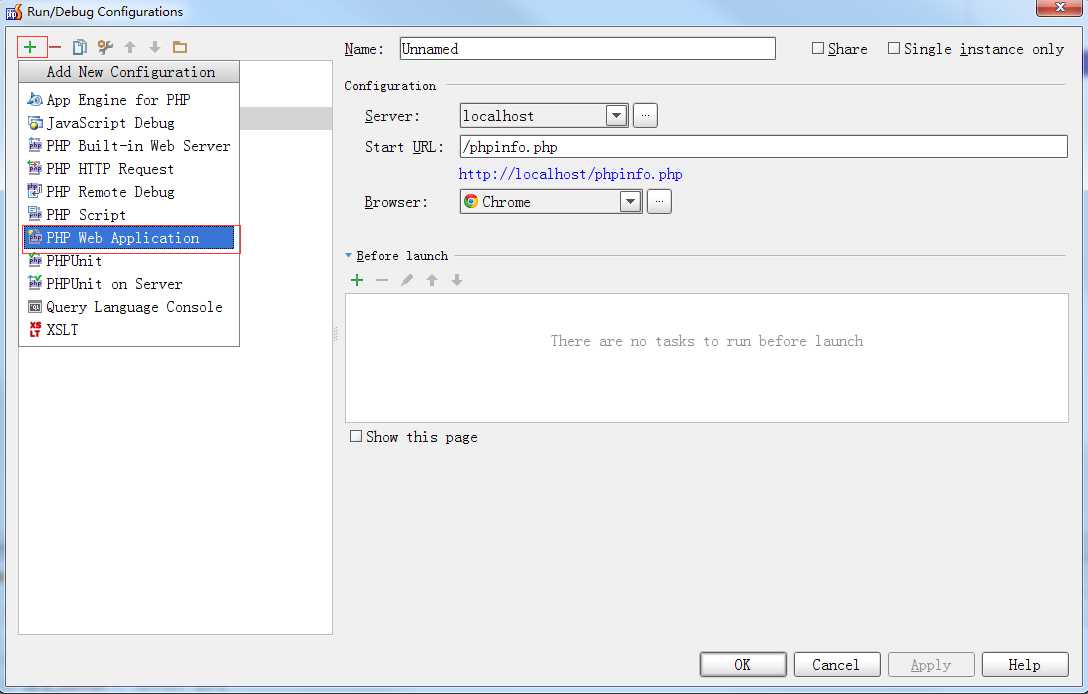This screenshot has height=694, width=1088.
Task: Select PHPUnit on Server label
Action: (x=114, y=284)
